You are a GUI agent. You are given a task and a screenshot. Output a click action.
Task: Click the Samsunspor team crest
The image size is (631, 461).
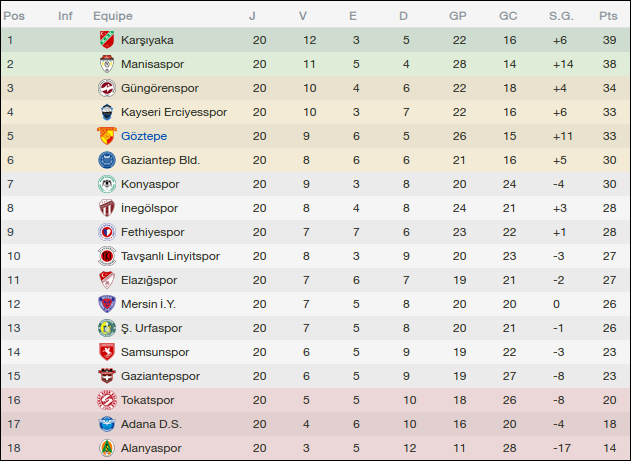click(x=106, y=352)
